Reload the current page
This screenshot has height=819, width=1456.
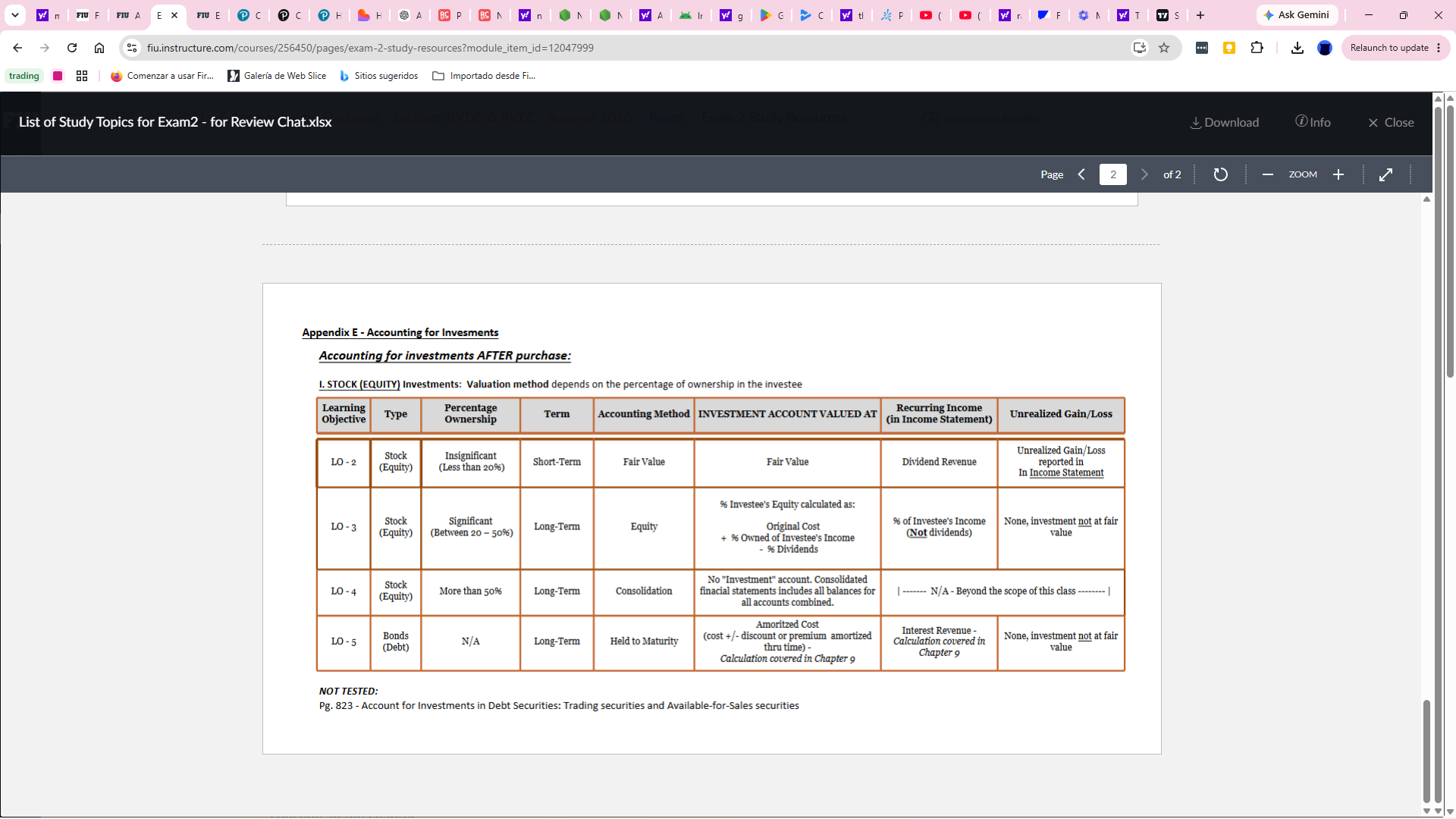(72, 48)
